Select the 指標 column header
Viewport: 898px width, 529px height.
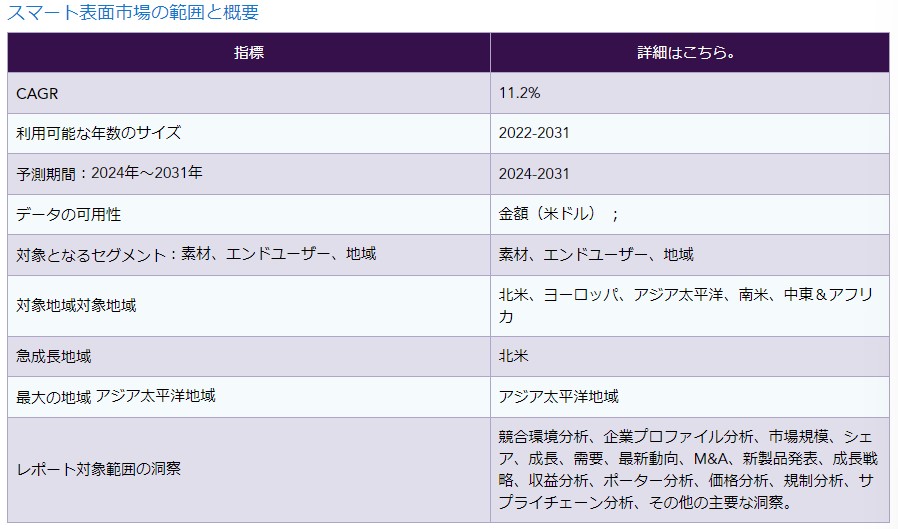pyautogui.click(x=249, y=52)
